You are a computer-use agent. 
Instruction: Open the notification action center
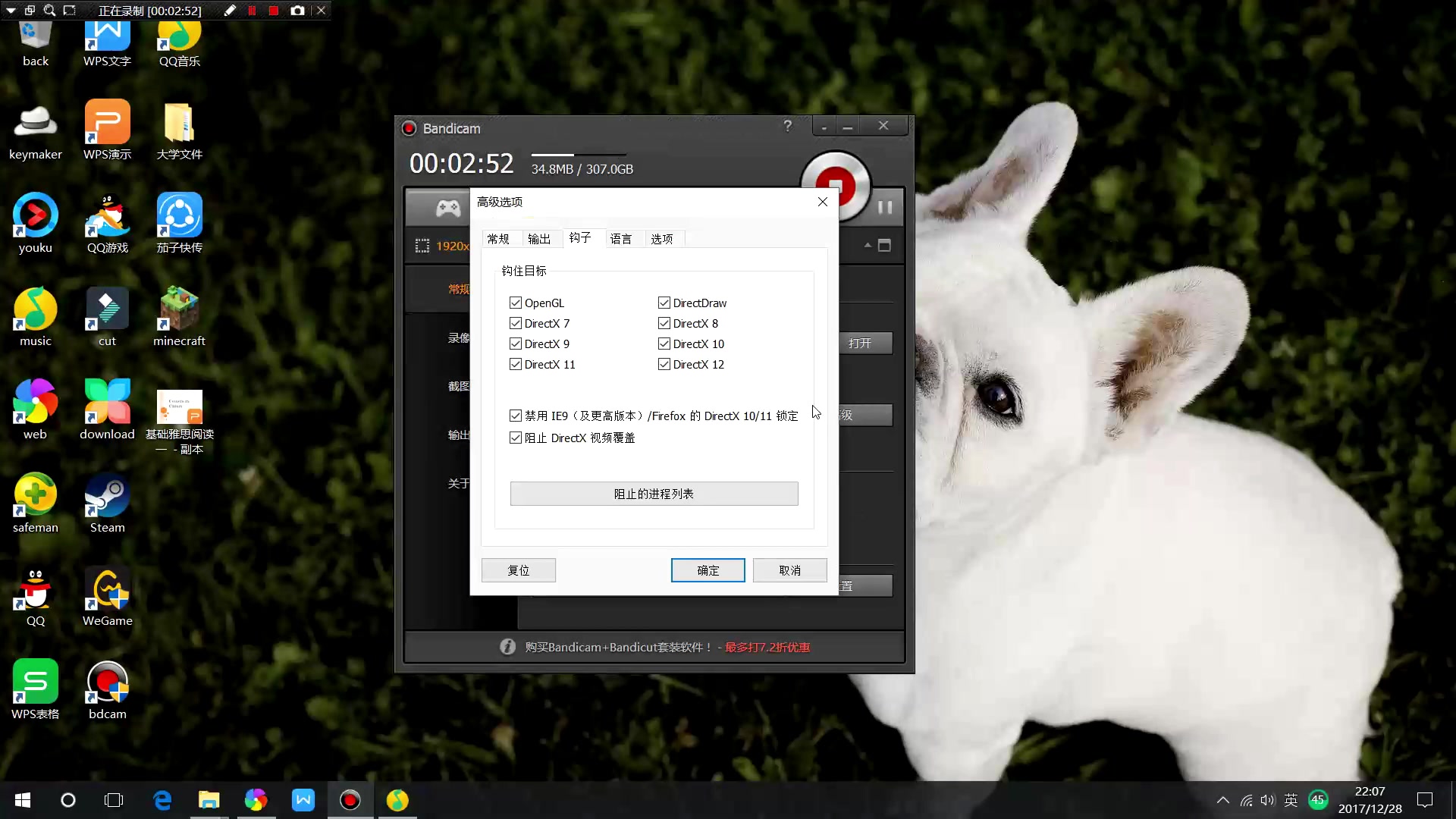pyautogui.click(x=1425, y=800)
